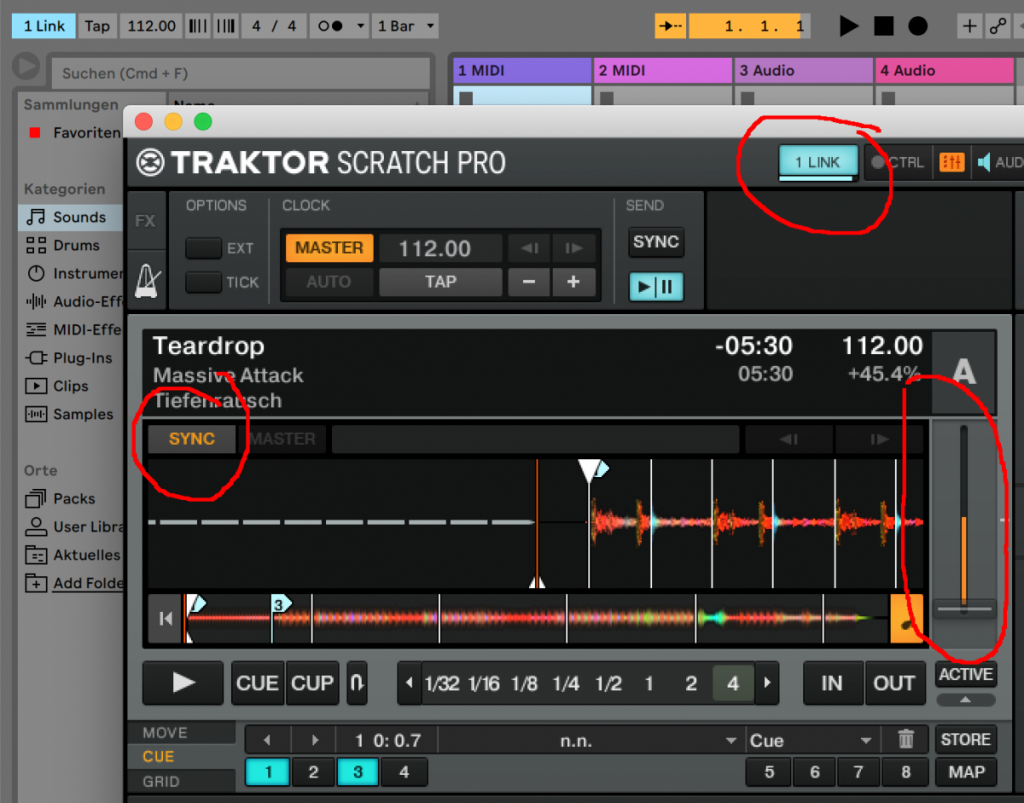Skip to track start in deck A
The height and width of the screenshot is (803, 1024).
pyautogui.click(x=165, y=618)
